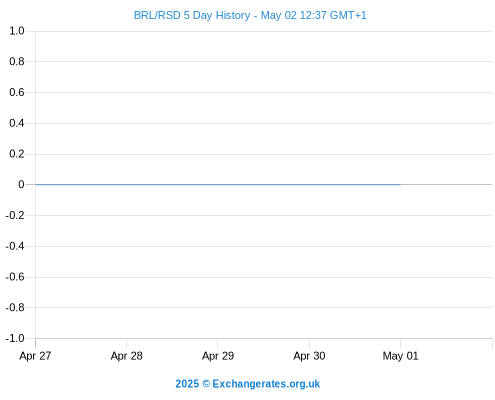This screenshot has width=495, height=400.
Task: Click the -0.4 y-axis label
Action: click(x=15, y=246)
